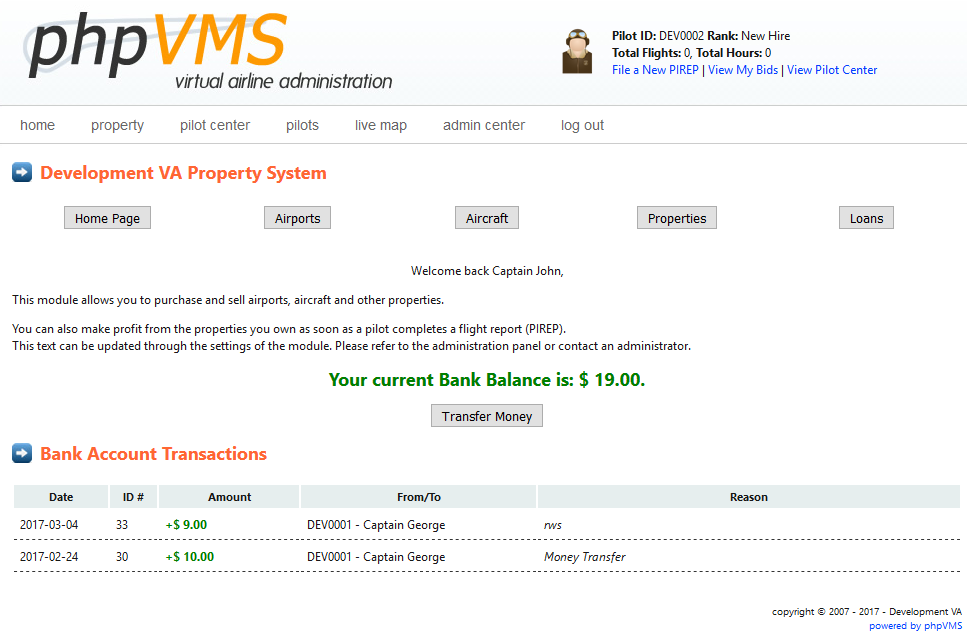
Task: Click Captain George in the 2017-03-04 row
Action: (376, 524)
